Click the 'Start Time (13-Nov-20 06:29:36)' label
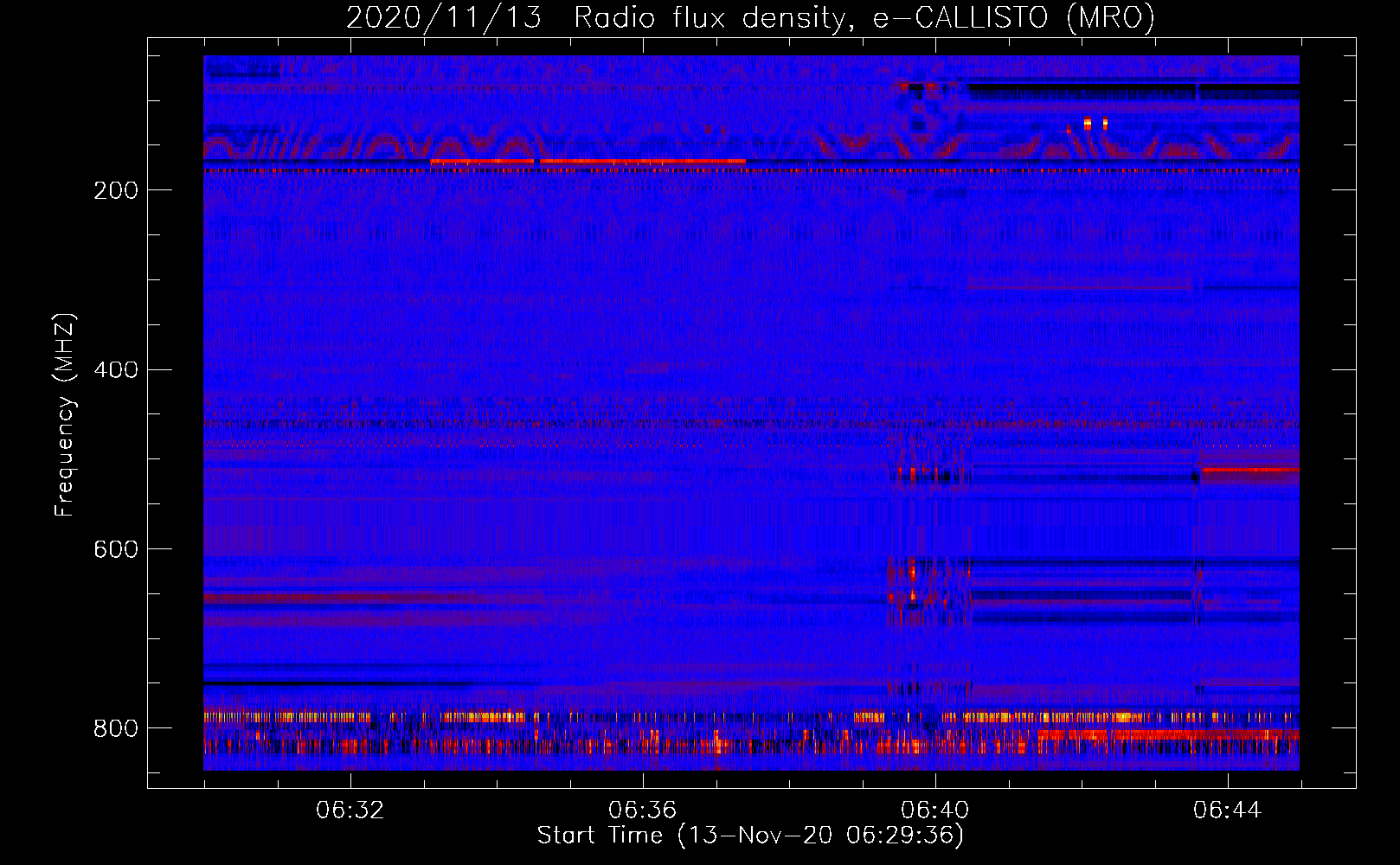This screenshot has height=865, width=1400. pos(750,835)
